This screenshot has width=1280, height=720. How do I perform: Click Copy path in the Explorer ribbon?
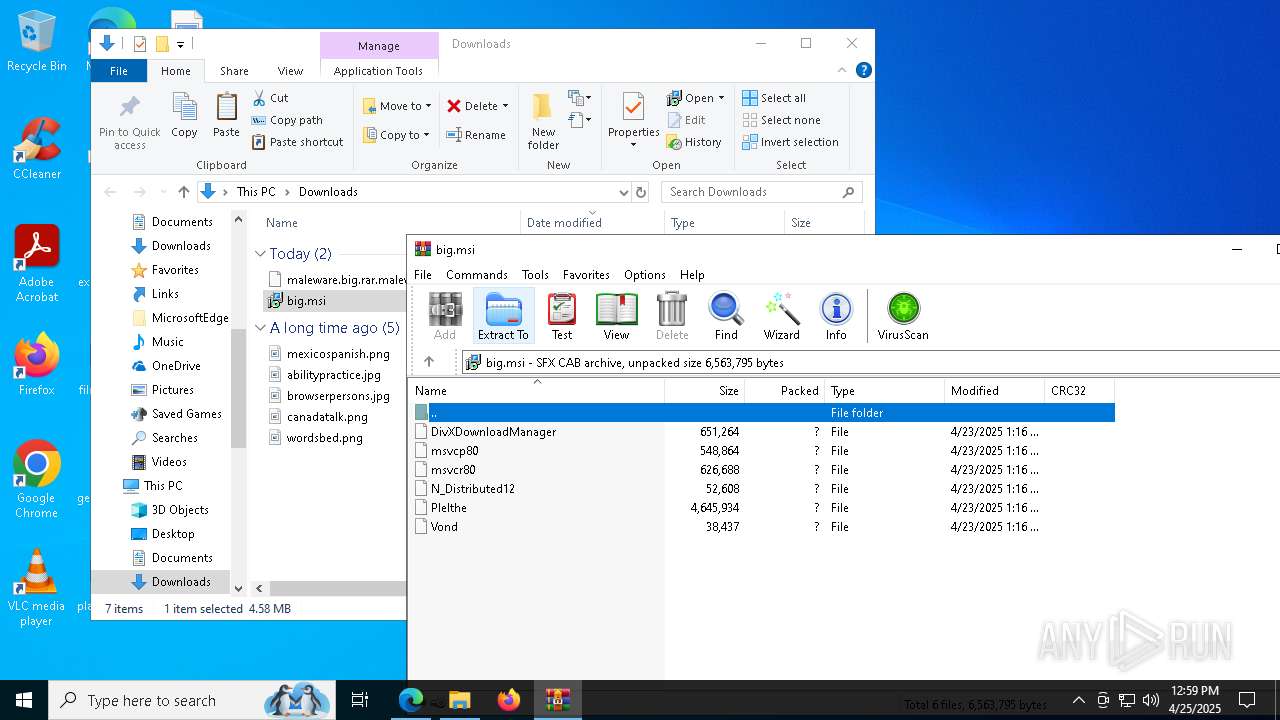(288, 120)
